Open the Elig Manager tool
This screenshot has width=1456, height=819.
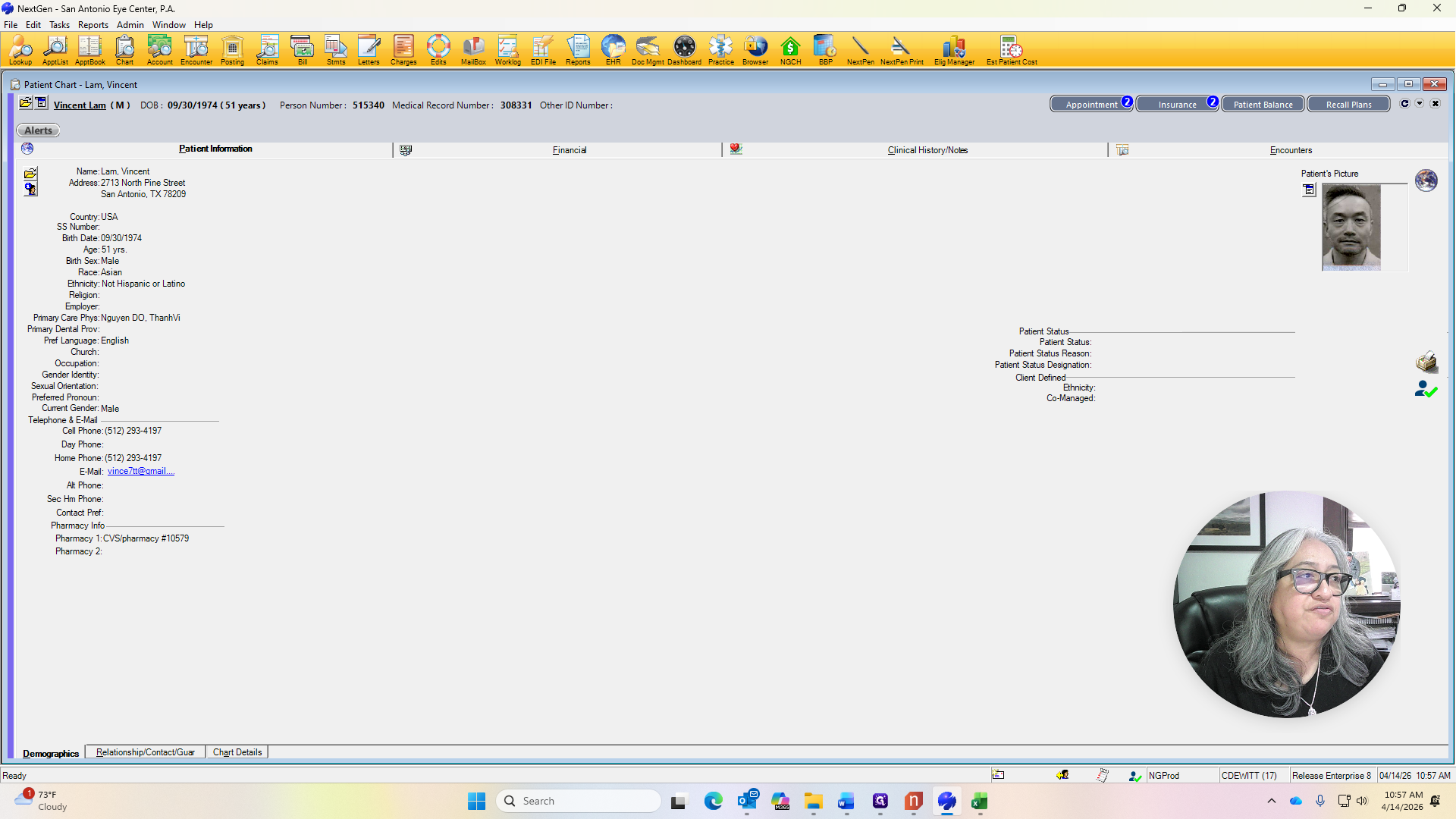954,50
